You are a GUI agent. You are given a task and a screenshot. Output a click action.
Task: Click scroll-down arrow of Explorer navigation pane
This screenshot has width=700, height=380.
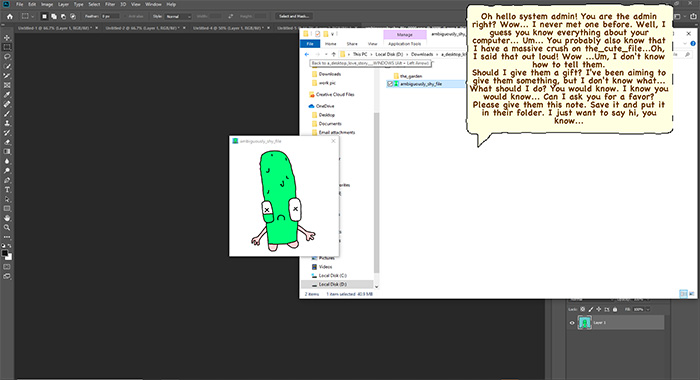point(376,287)
